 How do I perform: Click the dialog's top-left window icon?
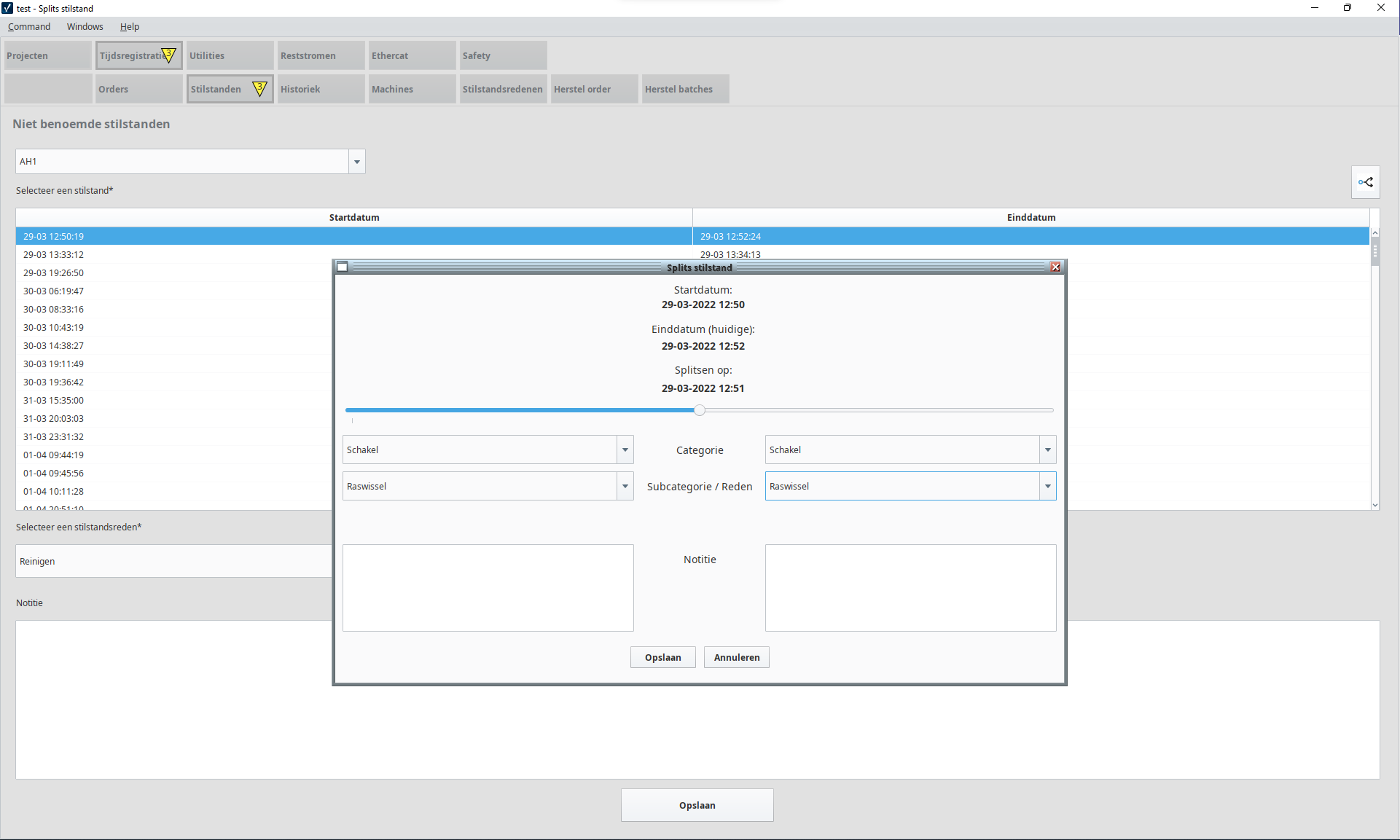click(x=343, y=267)
